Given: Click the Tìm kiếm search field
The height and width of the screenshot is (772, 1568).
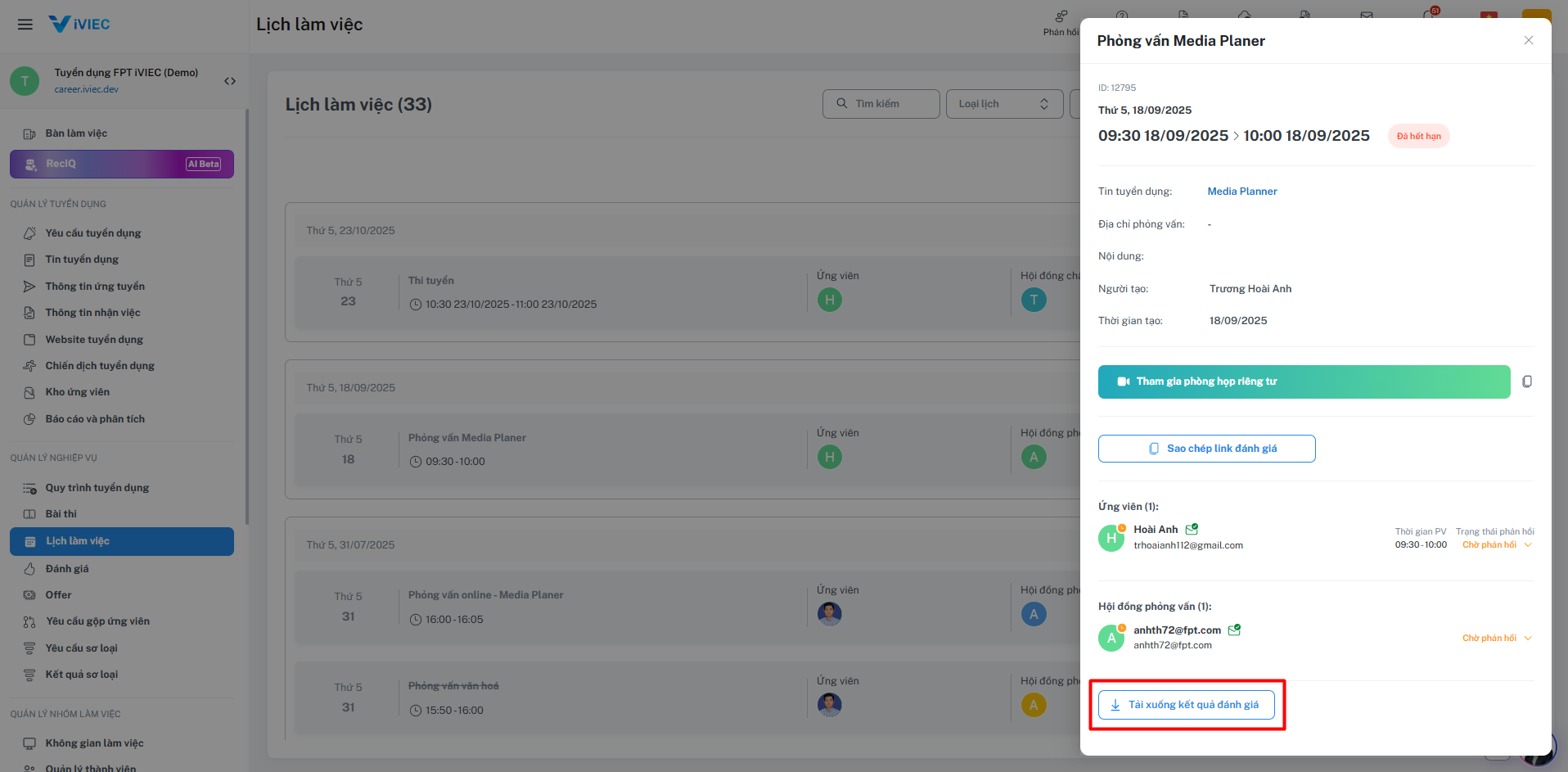Looking at the screenshot, I should coord(881,104).
